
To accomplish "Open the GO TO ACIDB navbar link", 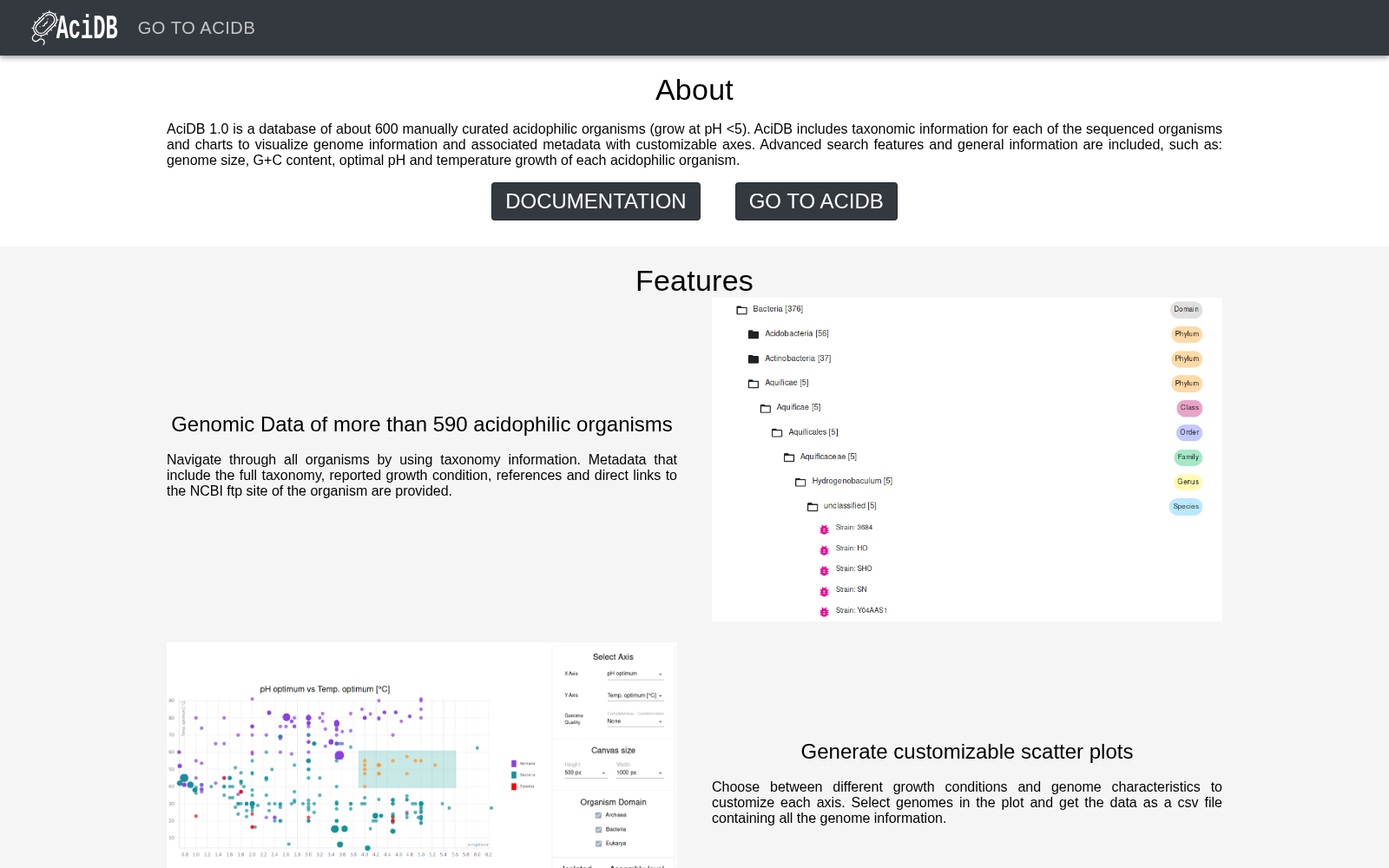I will 196,28.
